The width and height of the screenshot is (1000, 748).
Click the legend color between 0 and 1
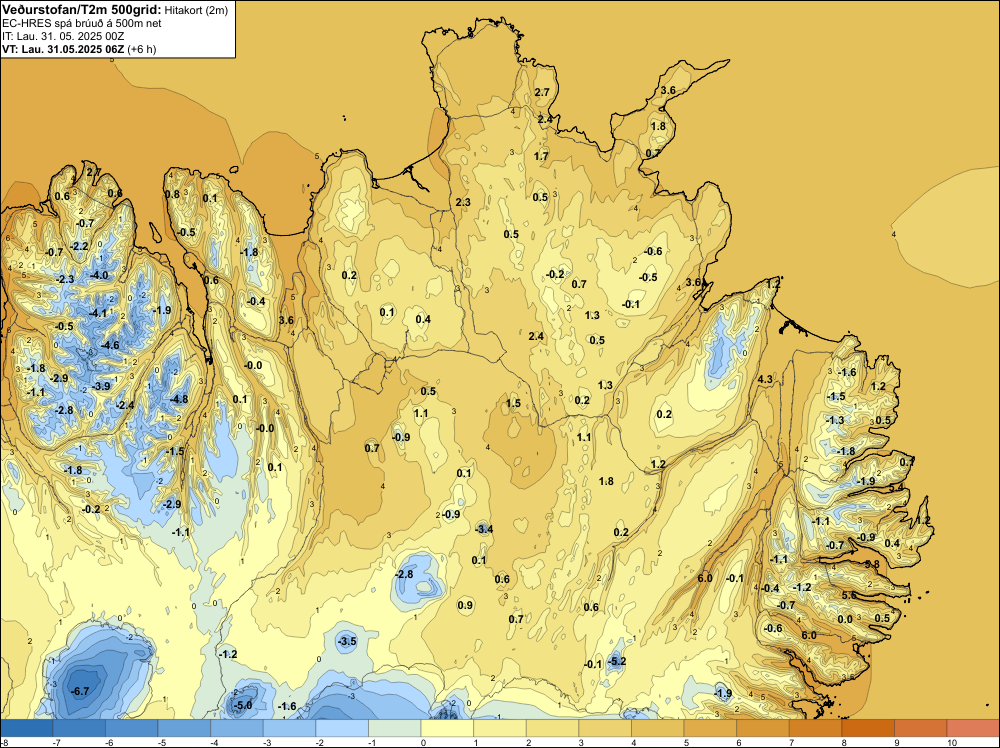click(447, 728)
